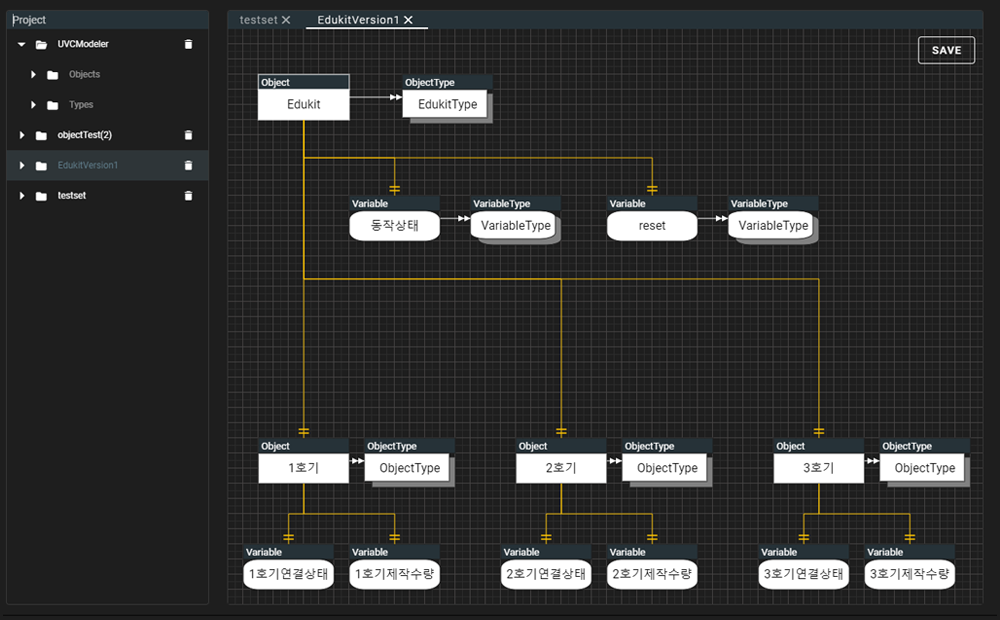Expand the testset project arrow
1000x620 pixels.
pyautogui.click(x=22, y=195)
